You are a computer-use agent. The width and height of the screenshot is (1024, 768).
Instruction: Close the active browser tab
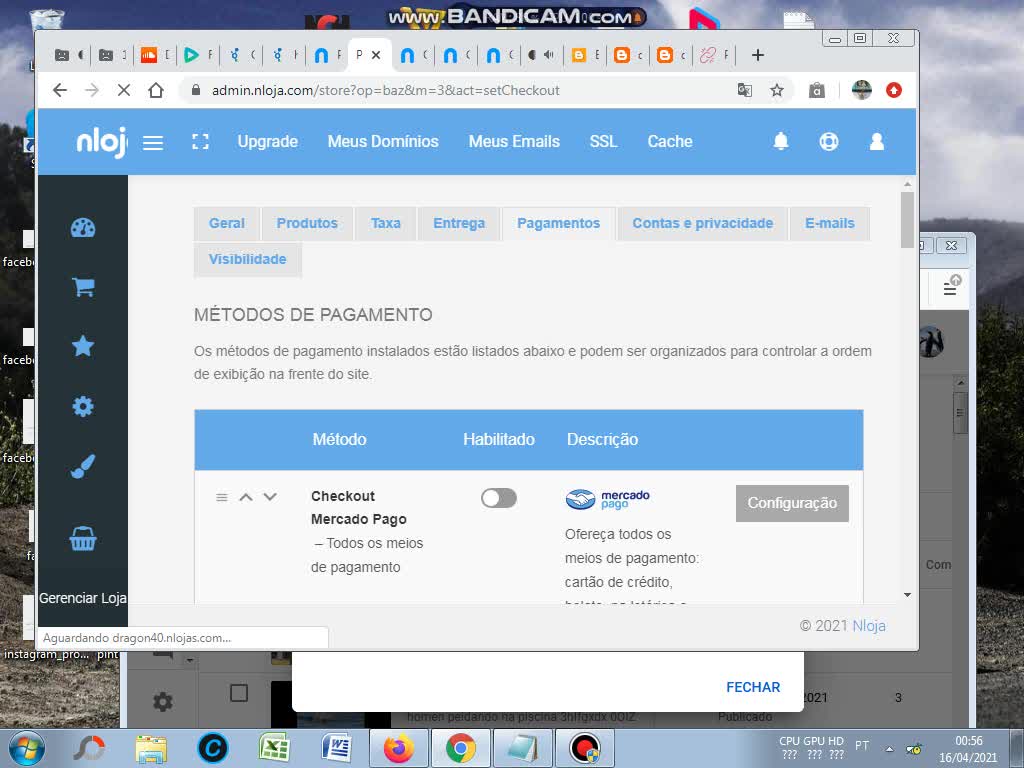[x=376, y=56]
